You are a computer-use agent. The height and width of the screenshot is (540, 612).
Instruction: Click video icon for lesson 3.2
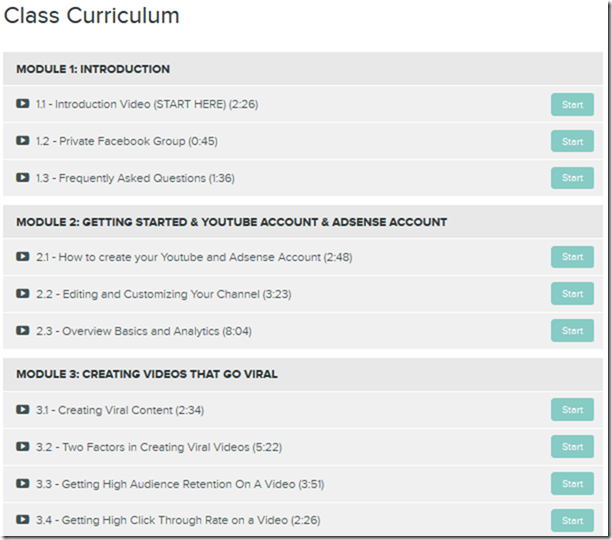23,446
